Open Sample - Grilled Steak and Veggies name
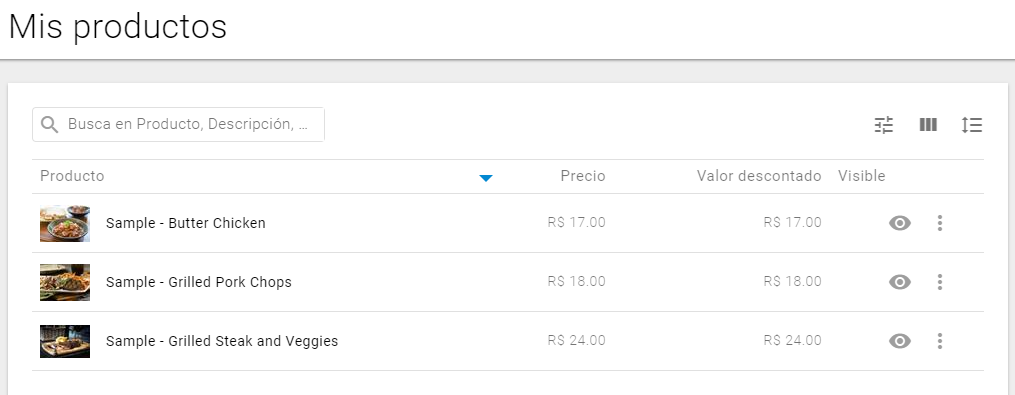The height and width of the screenshot is (395, 1015). click(222, 341)
